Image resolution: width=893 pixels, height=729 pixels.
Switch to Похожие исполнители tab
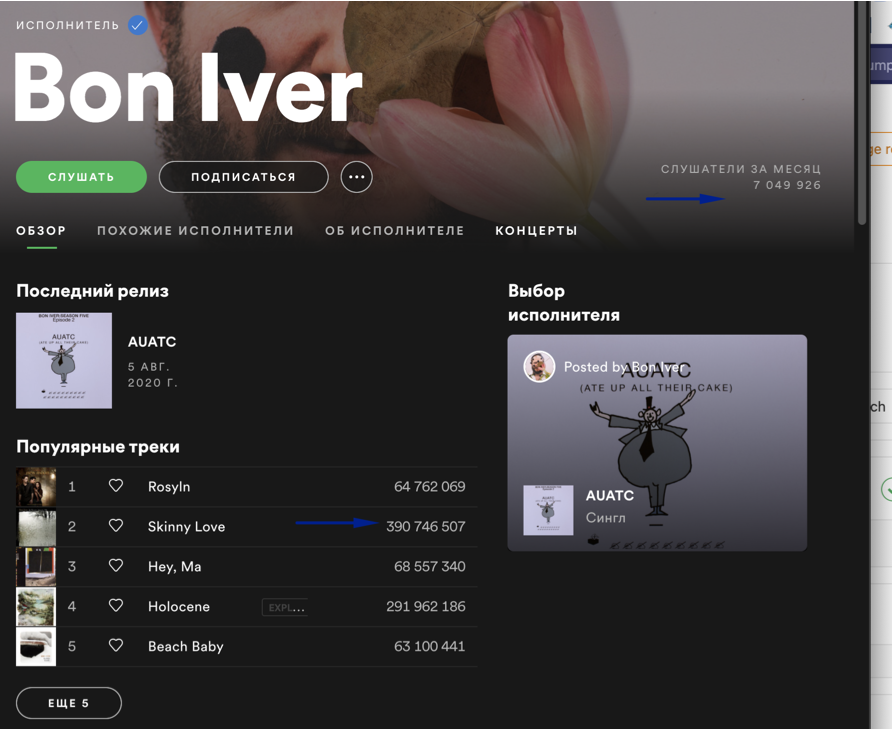coord(195,231)
